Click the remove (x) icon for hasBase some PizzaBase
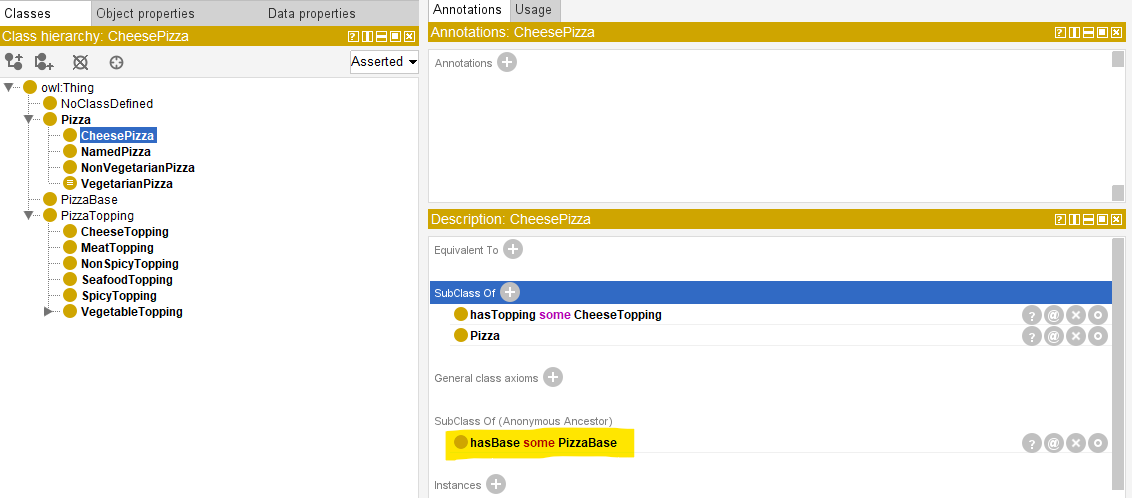 coord(1076,443)
